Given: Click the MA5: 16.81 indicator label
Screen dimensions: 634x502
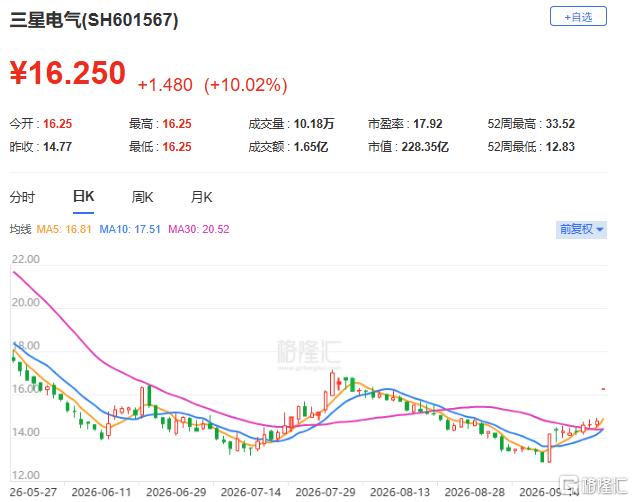Looking at the screenshot, I should pyautogui.click(x=64, y=229).
